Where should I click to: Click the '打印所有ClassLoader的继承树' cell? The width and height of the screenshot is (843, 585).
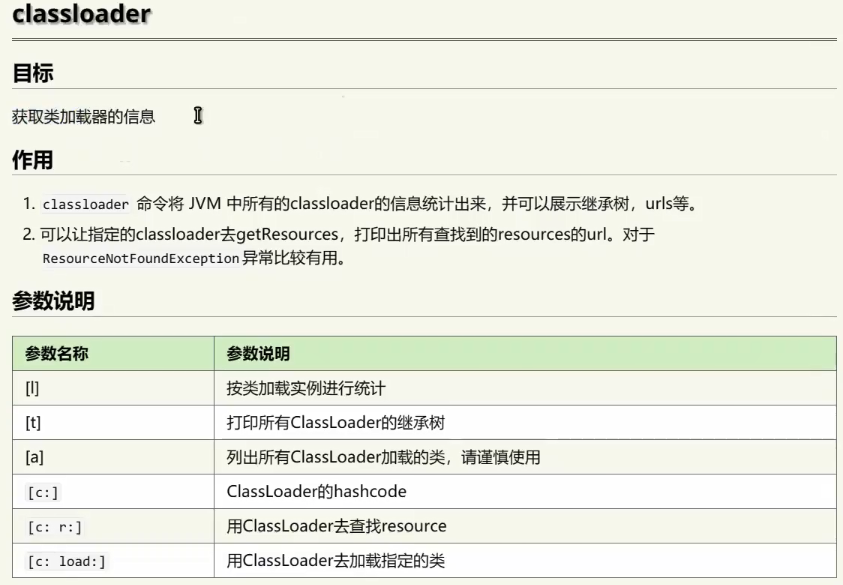(x=525, y=423)
